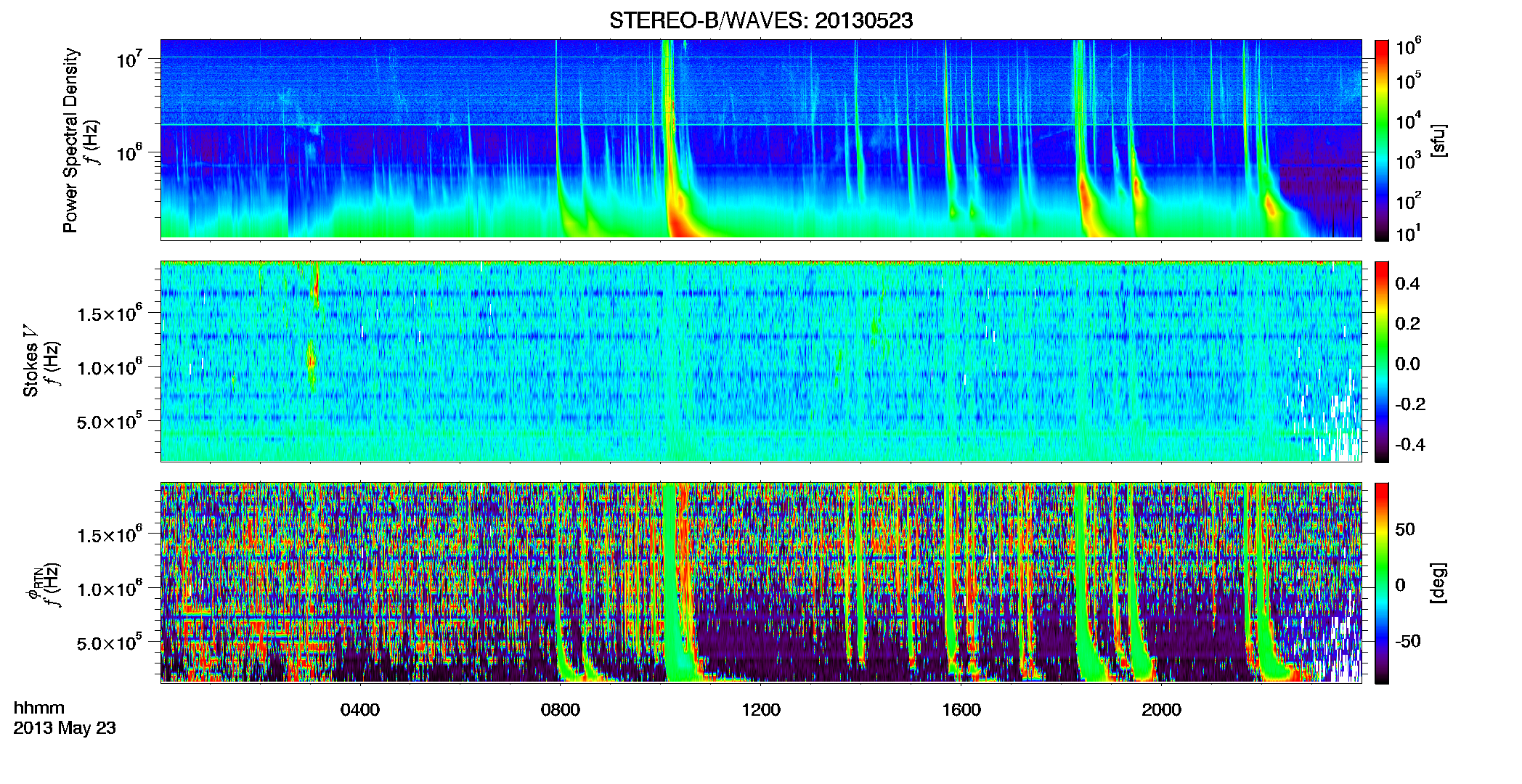Click the 1200 time tick label
The width and height of the screenshot is (1522, 784).
tap(761, 709)
